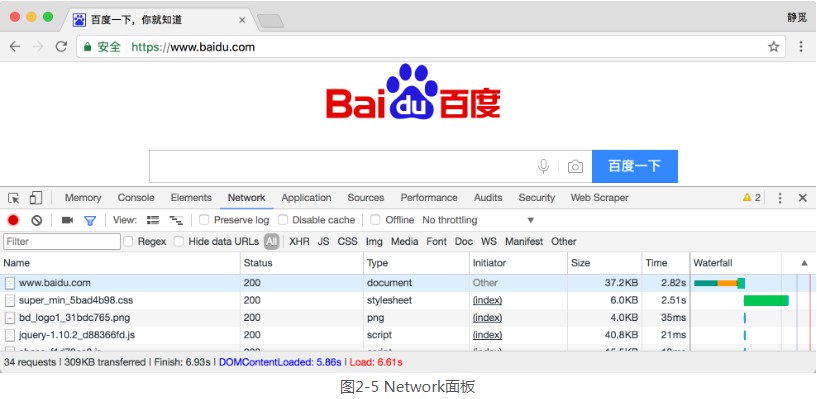This screenshot has height=399, width=817.
Task: Open the Sources tab
Action: 366,198
